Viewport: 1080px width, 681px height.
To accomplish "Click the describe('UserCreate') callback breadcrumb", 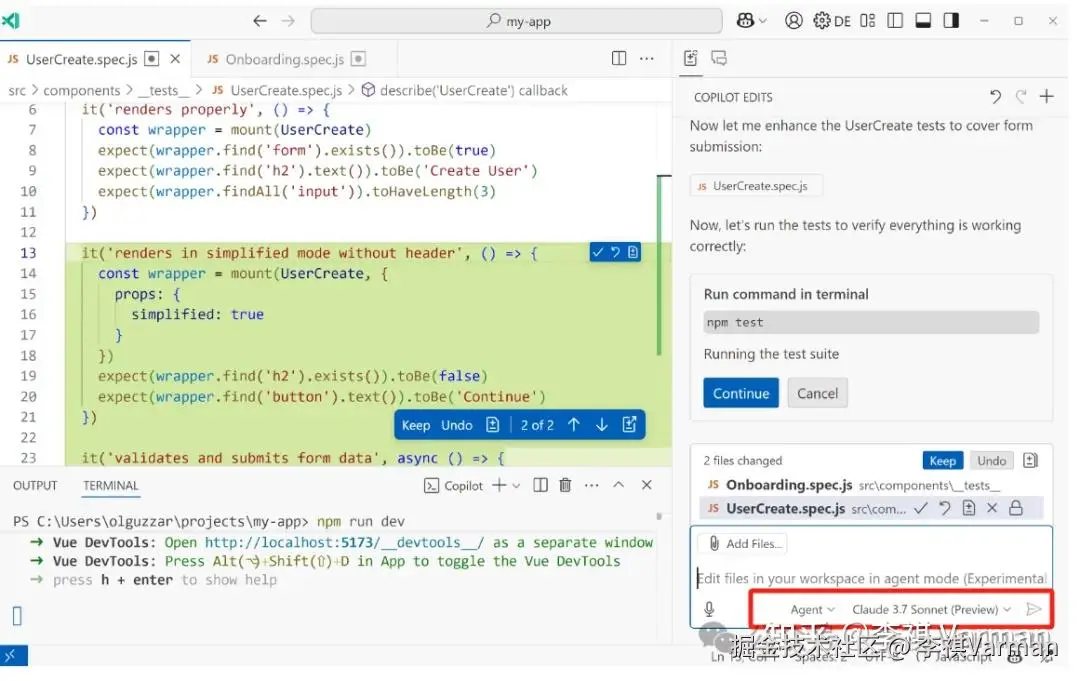I will (x=473, y=90).
